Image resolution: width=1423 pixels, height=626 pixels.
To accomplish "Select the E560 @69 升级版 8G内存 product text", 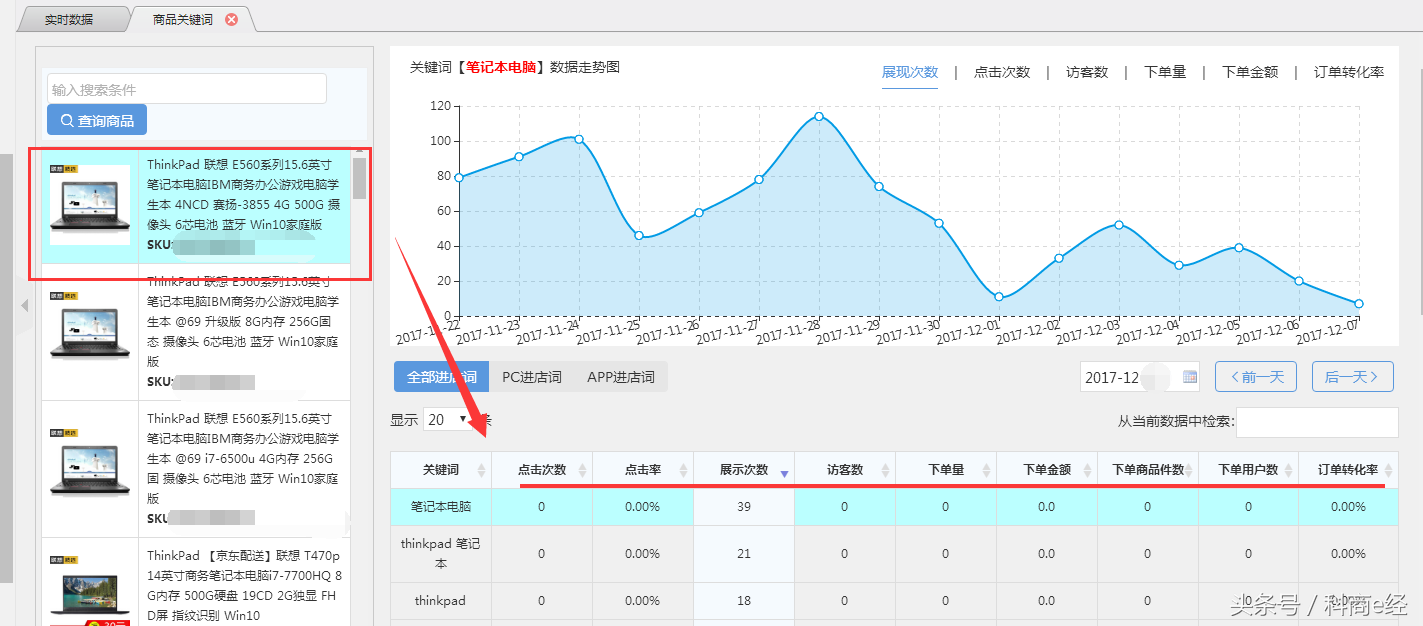I will (243, 322).
